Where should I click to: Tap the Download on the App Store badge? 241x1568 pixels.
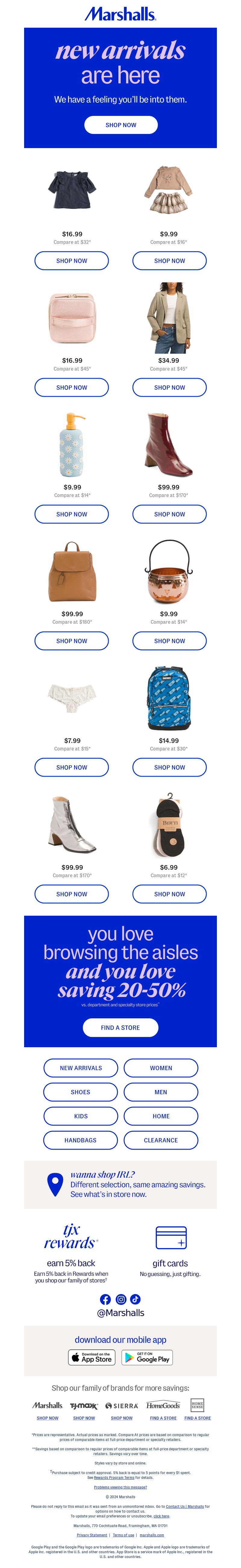(x=92, y=1358)
